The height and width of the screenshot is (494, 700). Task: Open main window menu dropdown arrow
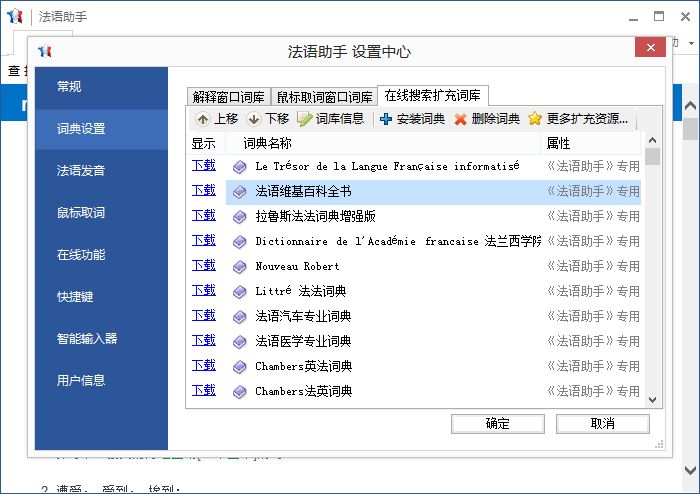point(691,43)
